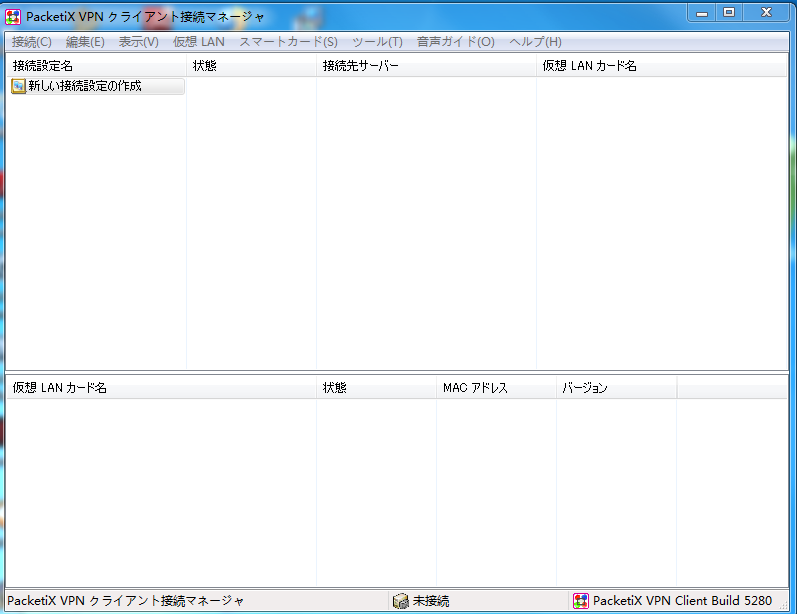Click the splitter between the two list panes

[x=398, y=373]
